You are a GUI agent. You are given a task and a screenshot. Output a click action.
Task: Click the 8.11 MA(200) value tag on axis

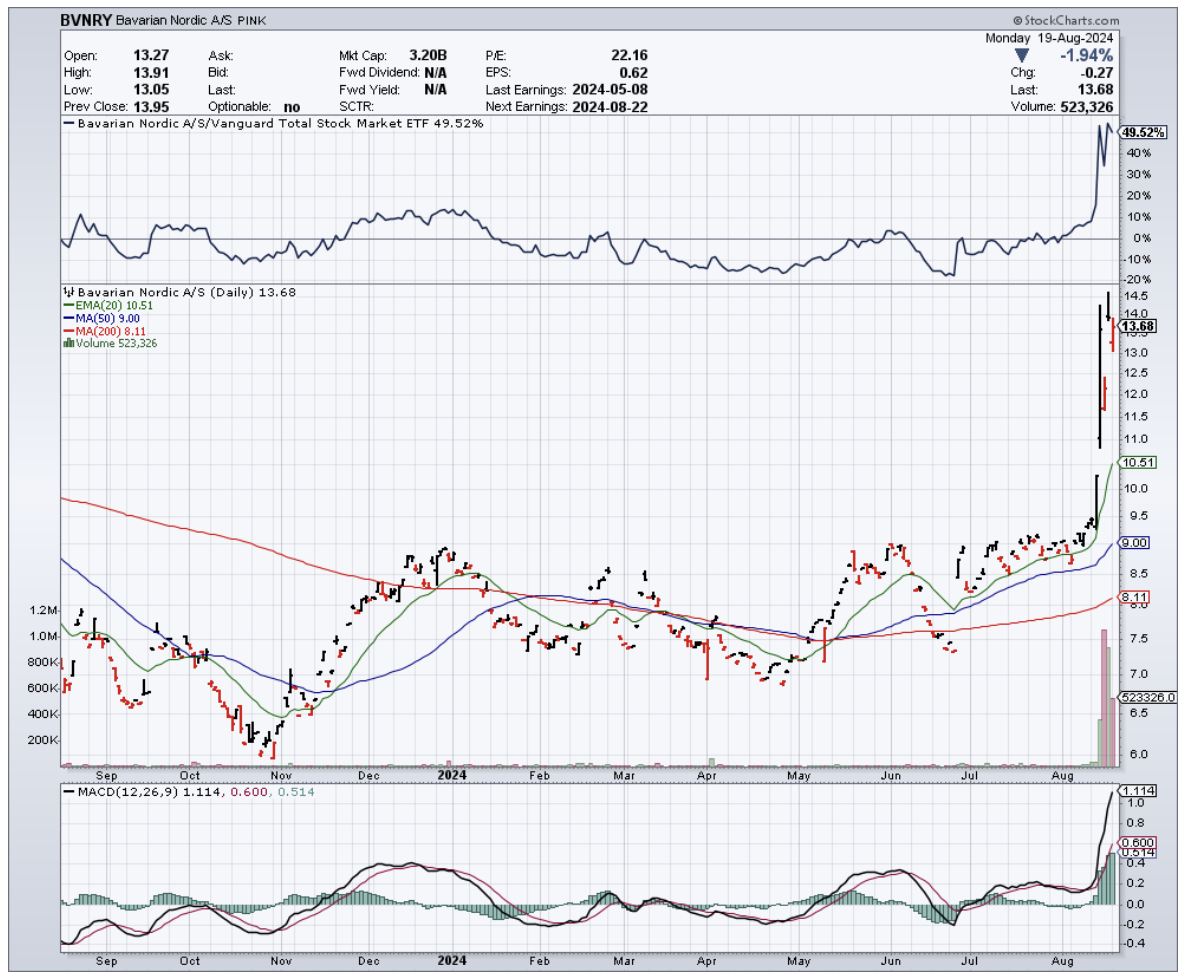point(1135,599)
